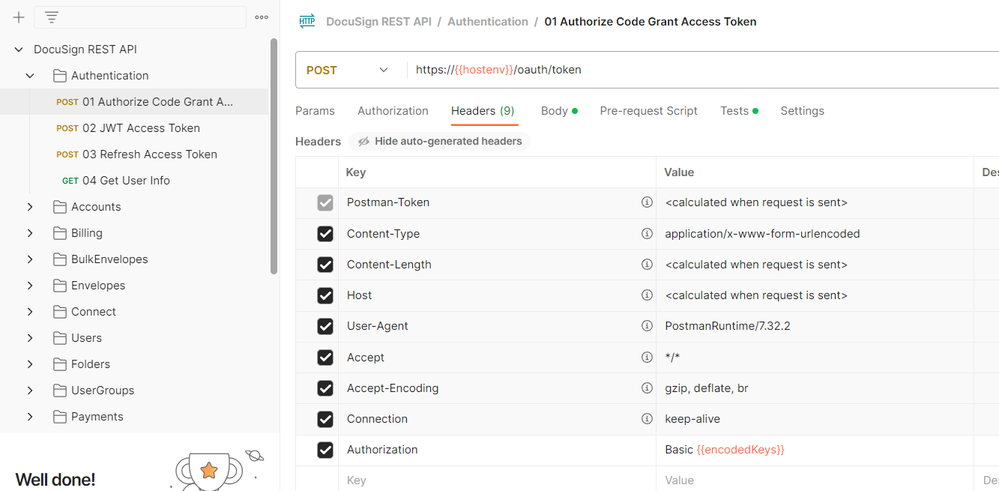Click info icon next to Content-Type header
This screenshot has width=999, height=491.
pos(647,234)
